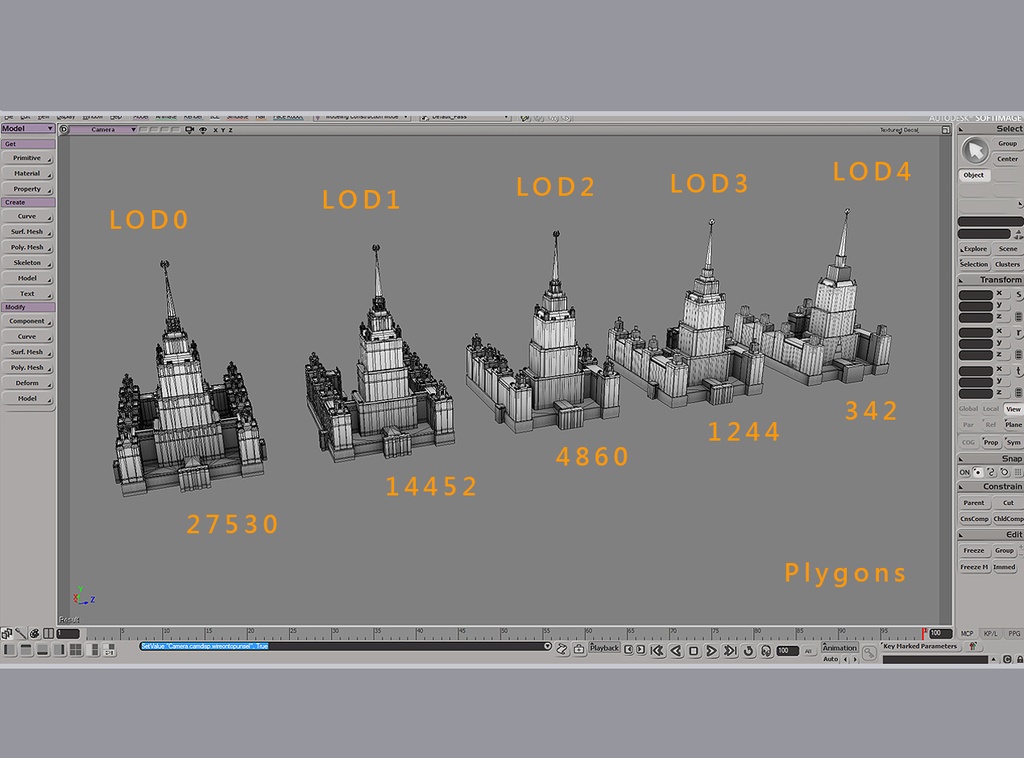Click the Explore button in the Select panel

[x=973, y=250]
